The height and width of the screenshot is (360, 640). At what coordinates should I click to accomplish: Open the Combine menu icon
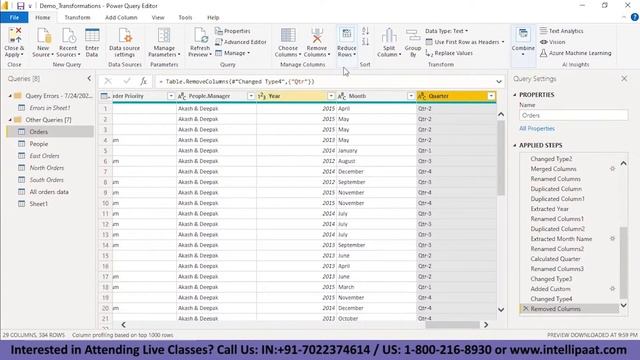[523, 36]
